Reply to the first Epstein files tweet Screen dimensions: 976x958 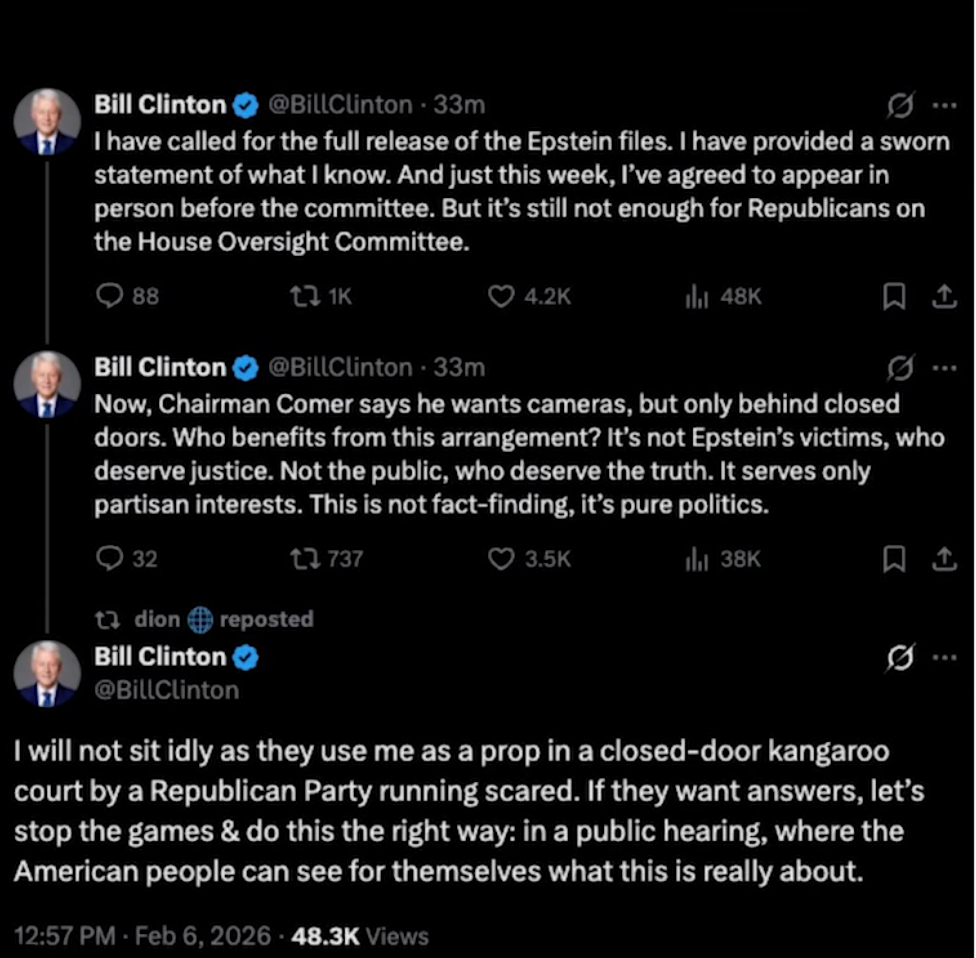[x=107, y=296]
